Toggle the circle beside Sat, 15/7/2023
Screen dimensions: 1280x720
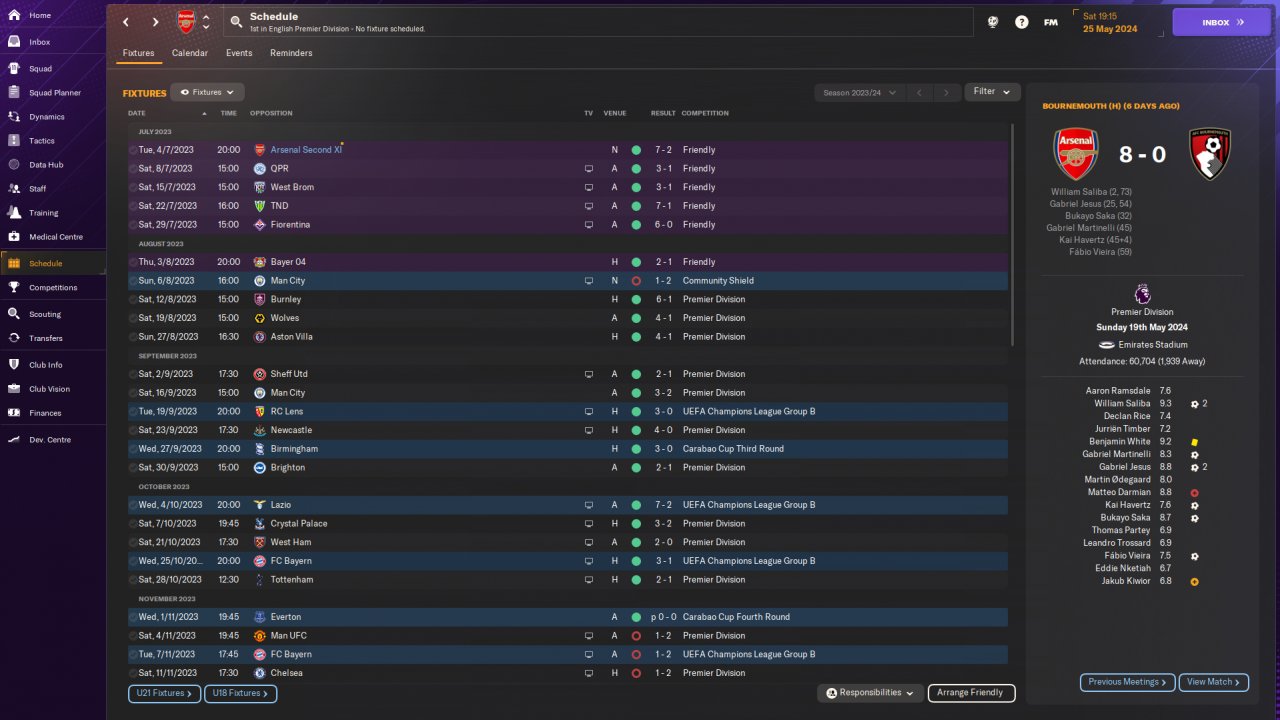click(x=133, y=187)
